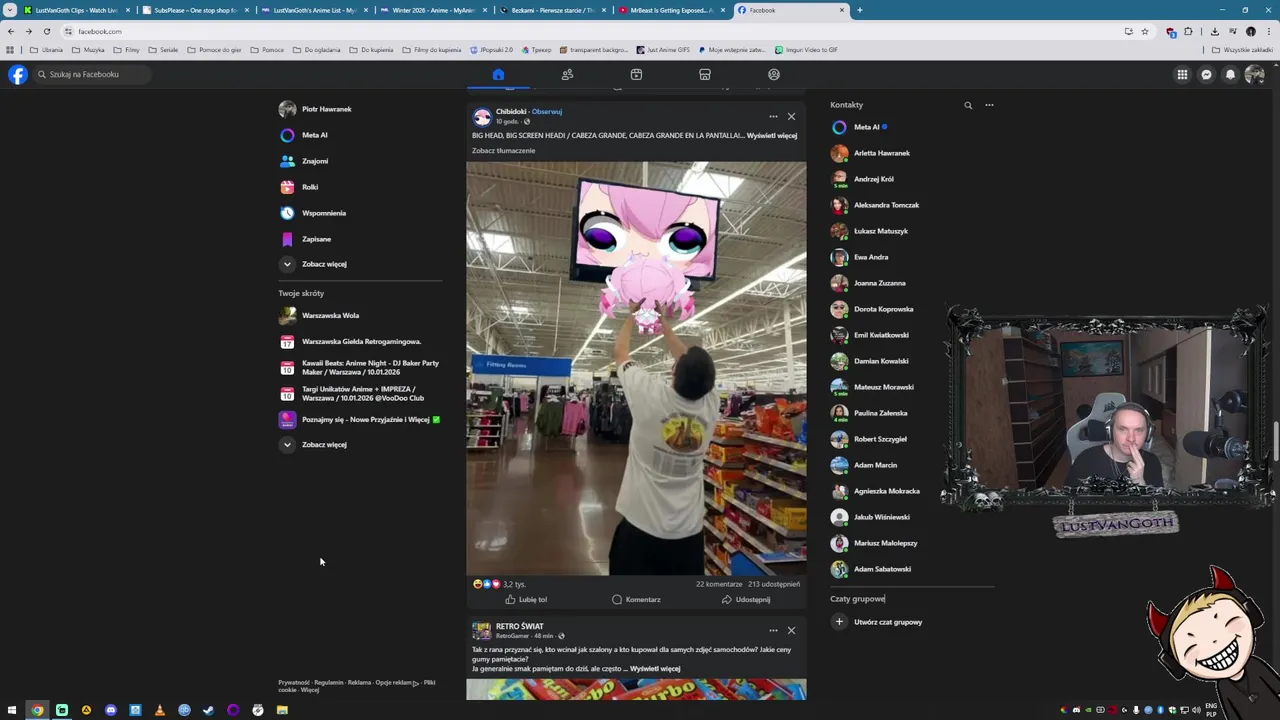Open the Friends icon in top navigation

(567, 74)
